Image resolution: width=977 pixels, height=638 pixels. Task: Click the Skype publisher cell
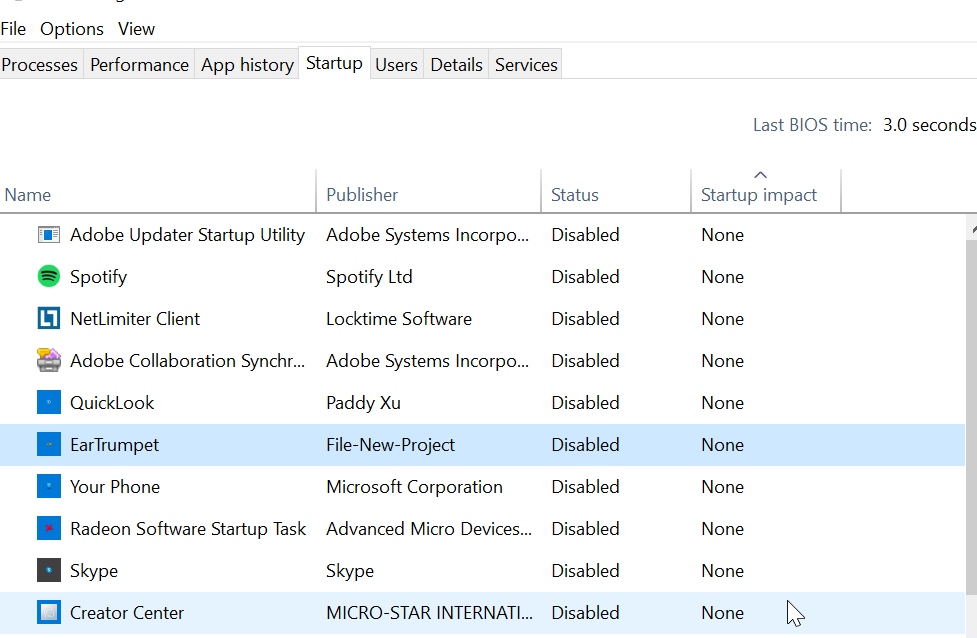point(350,571)
